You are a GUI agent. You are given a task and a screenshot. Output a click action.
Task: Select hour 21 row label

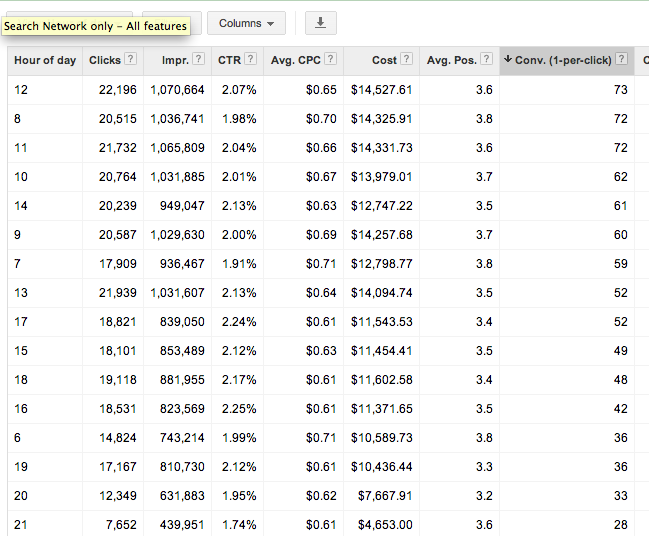21,524
